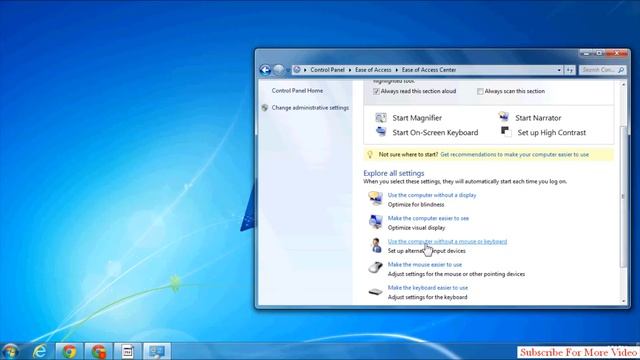Open Use computer without mouse or keyboard
The height and width of the screenshot is (360, 640).
pos(447,242)
